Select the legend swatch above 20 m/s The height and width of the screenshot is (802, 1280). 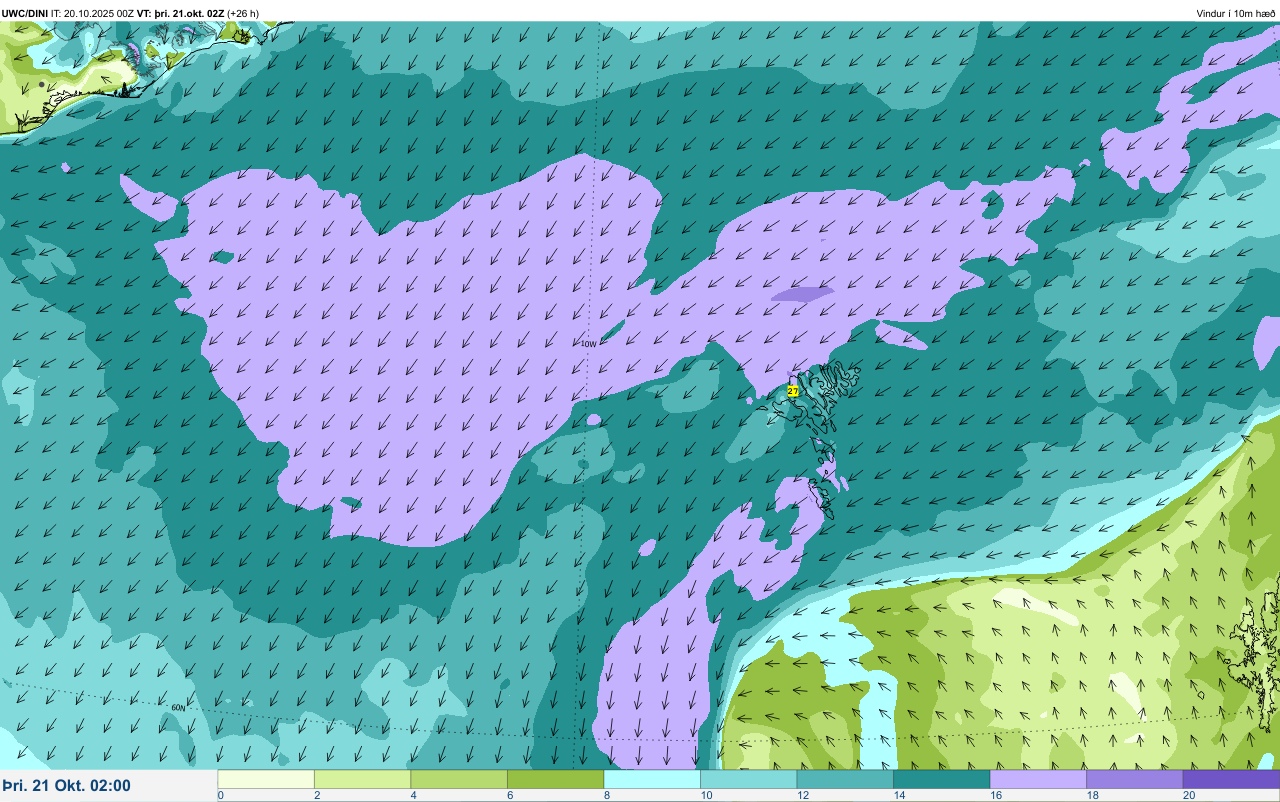coord(1231,779)
